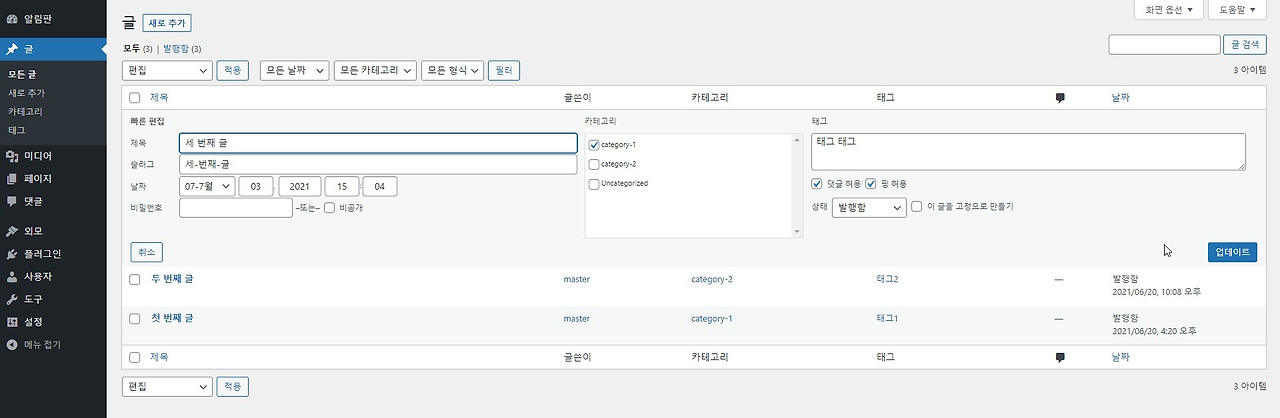Check category-2 checkbox
The width and height of the screenshot is (1280, 418).
595,164
